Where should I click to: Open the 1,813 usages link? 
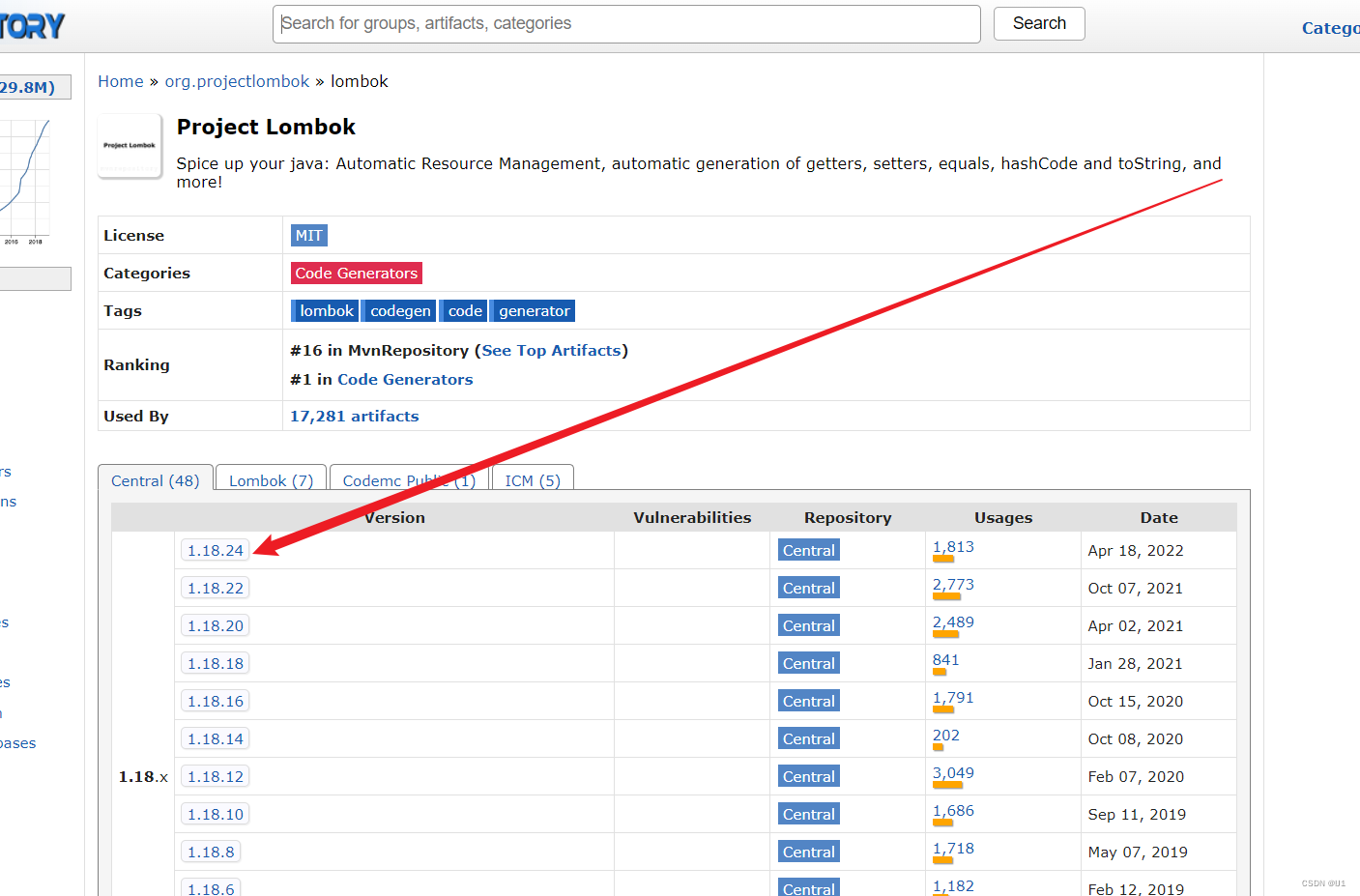[953, 547]
